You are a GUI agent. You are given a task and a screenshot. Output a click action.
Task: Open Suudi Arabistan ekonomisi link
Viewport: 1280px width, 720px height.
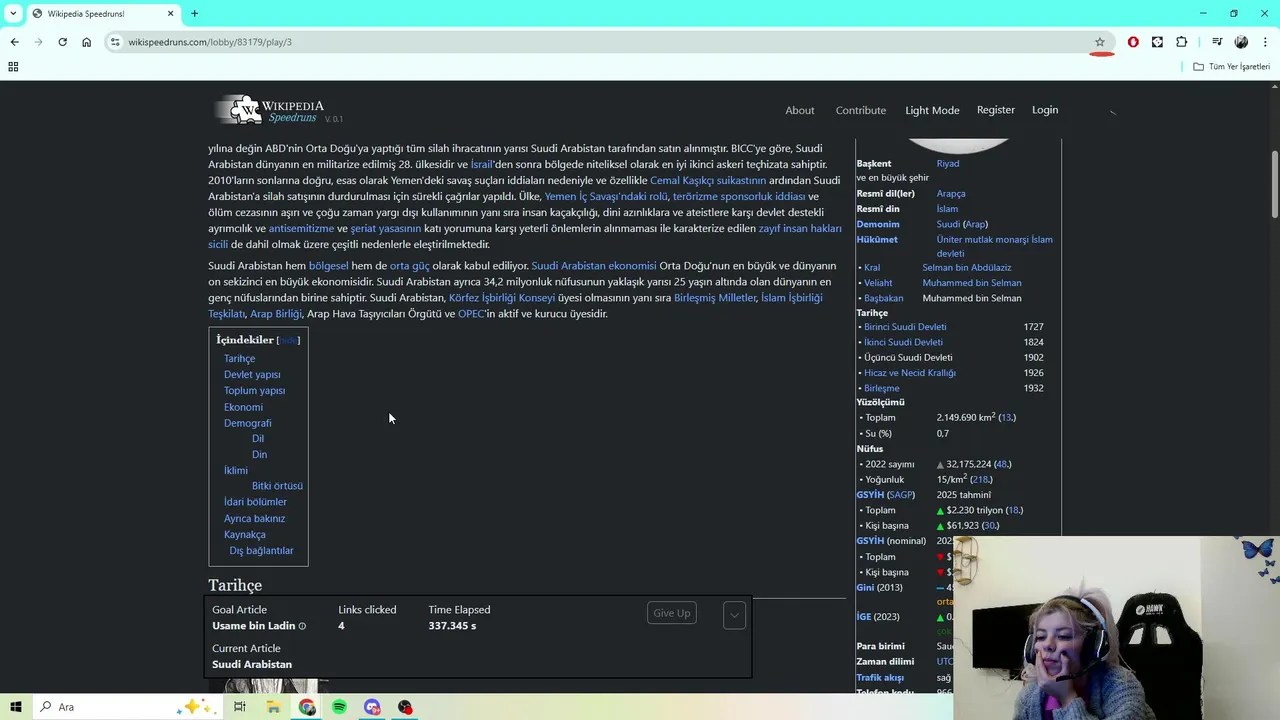click(x=594, y=265)
